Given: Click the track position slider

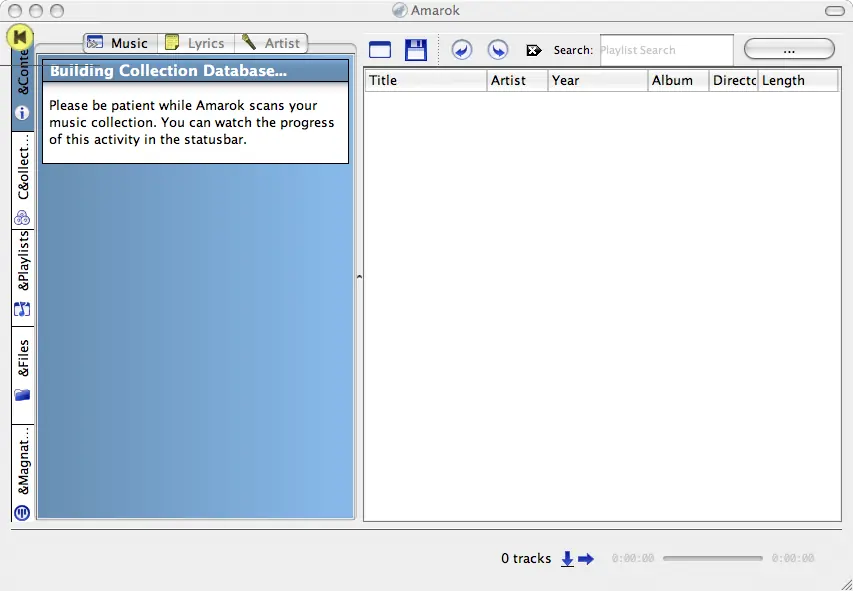Looking at the screenshot, I should click(x=713, y=558).
